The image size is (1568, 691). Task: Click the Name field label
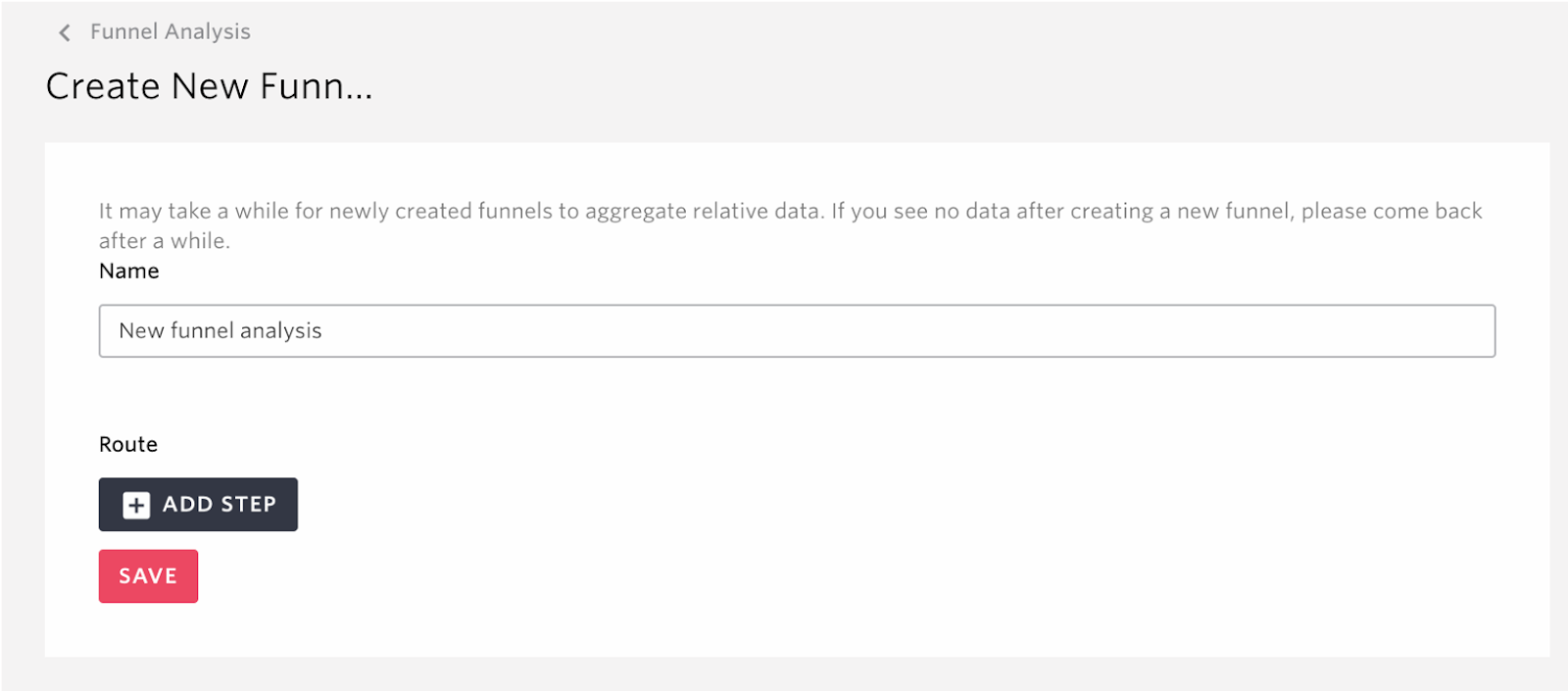point(129,271)
